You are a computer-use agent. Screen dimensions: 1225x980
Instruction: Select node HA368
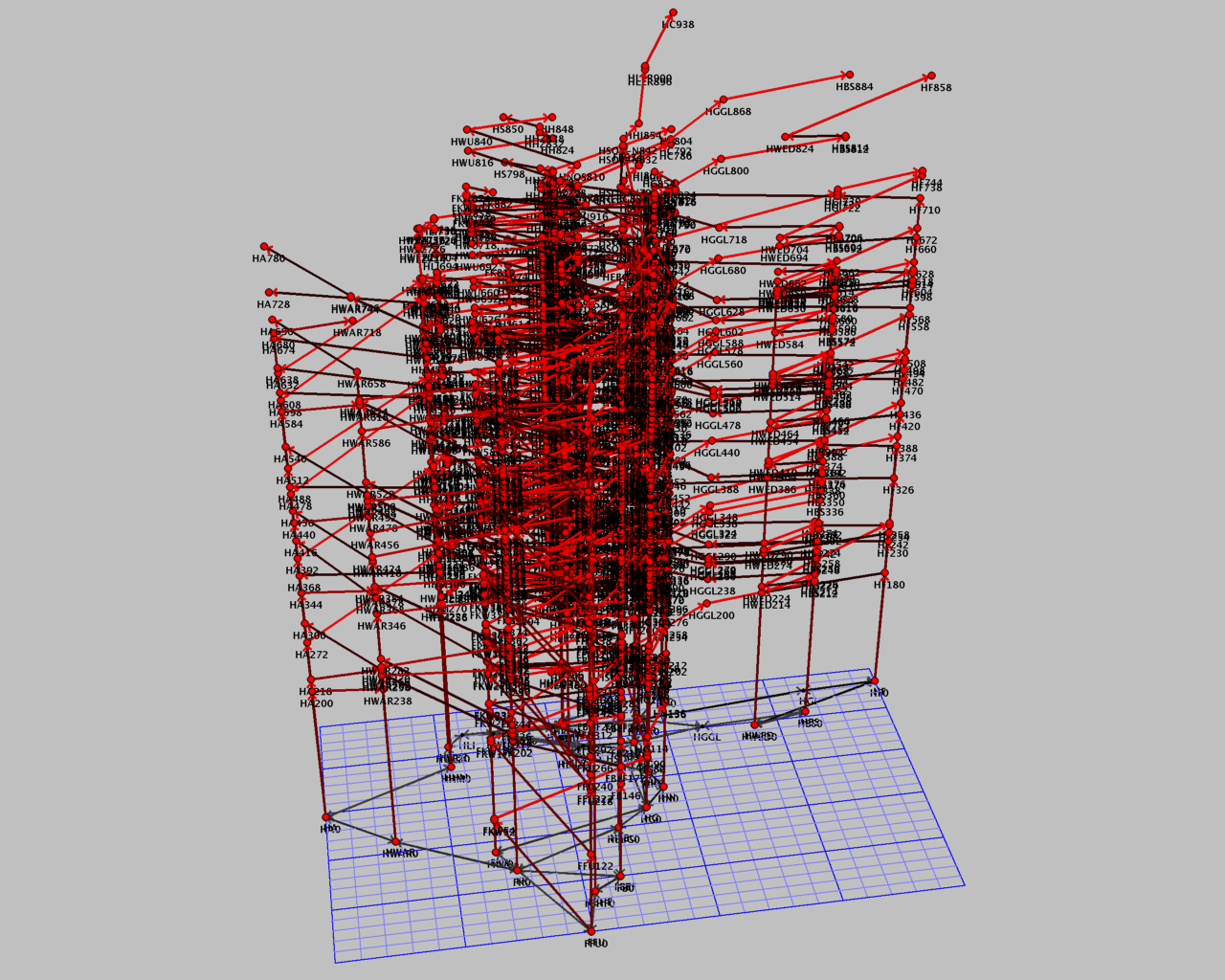point(301,577)
